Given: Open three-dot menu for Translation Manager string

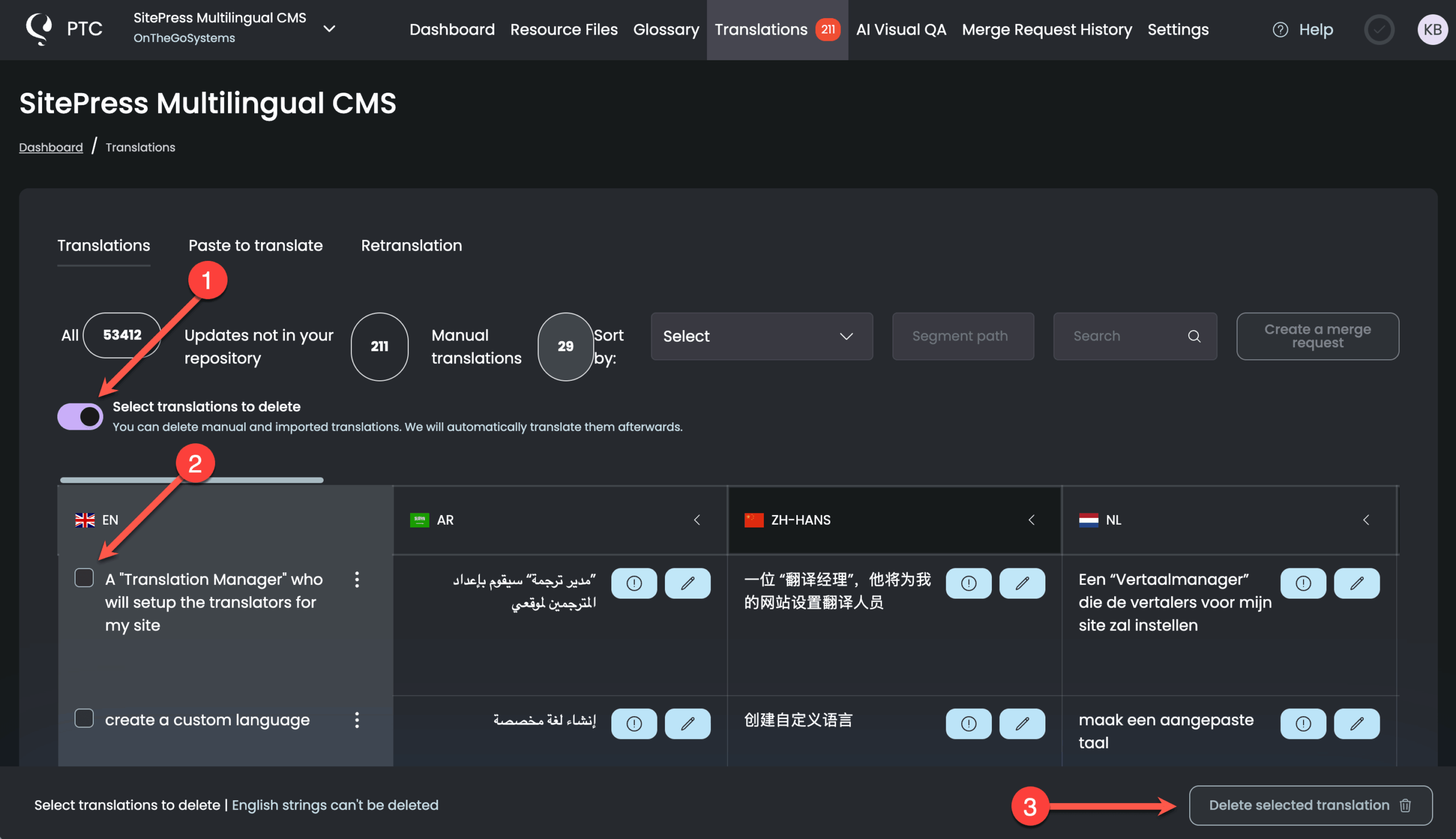Looking at the screenshot, I should pyautogui.click(x=357, y=580).
